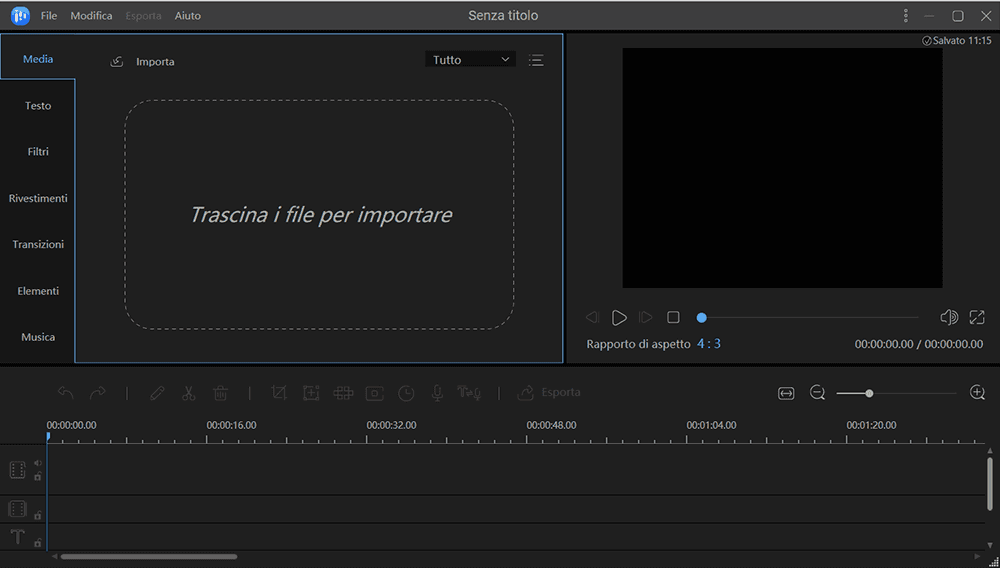Viewport: 1000px width, 568px height.
Task: Click the timeline playhead marker
Action: click(48, 436)
